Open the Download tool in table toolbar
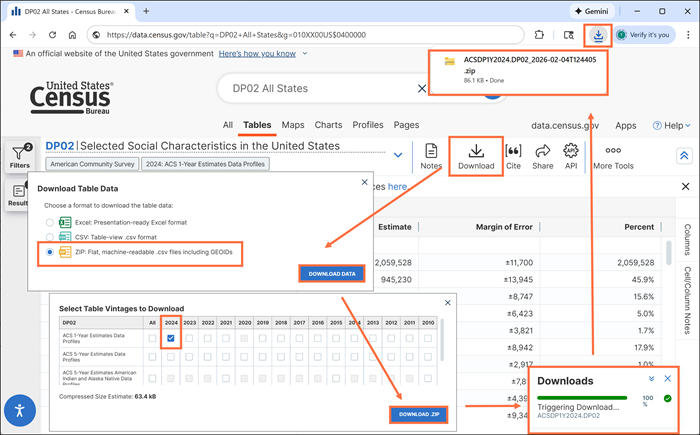 [x=476, y=156]
